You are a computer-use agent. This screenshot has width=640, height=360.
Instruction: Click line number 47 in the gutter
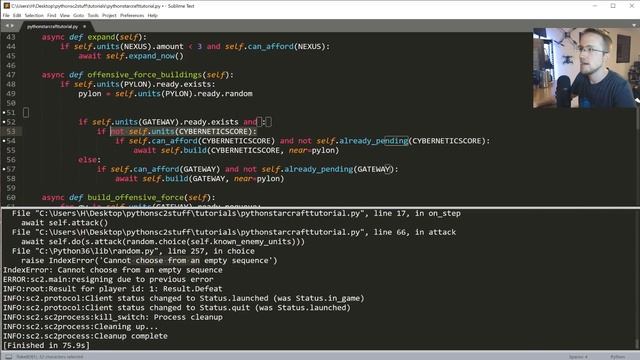point(11,75)
